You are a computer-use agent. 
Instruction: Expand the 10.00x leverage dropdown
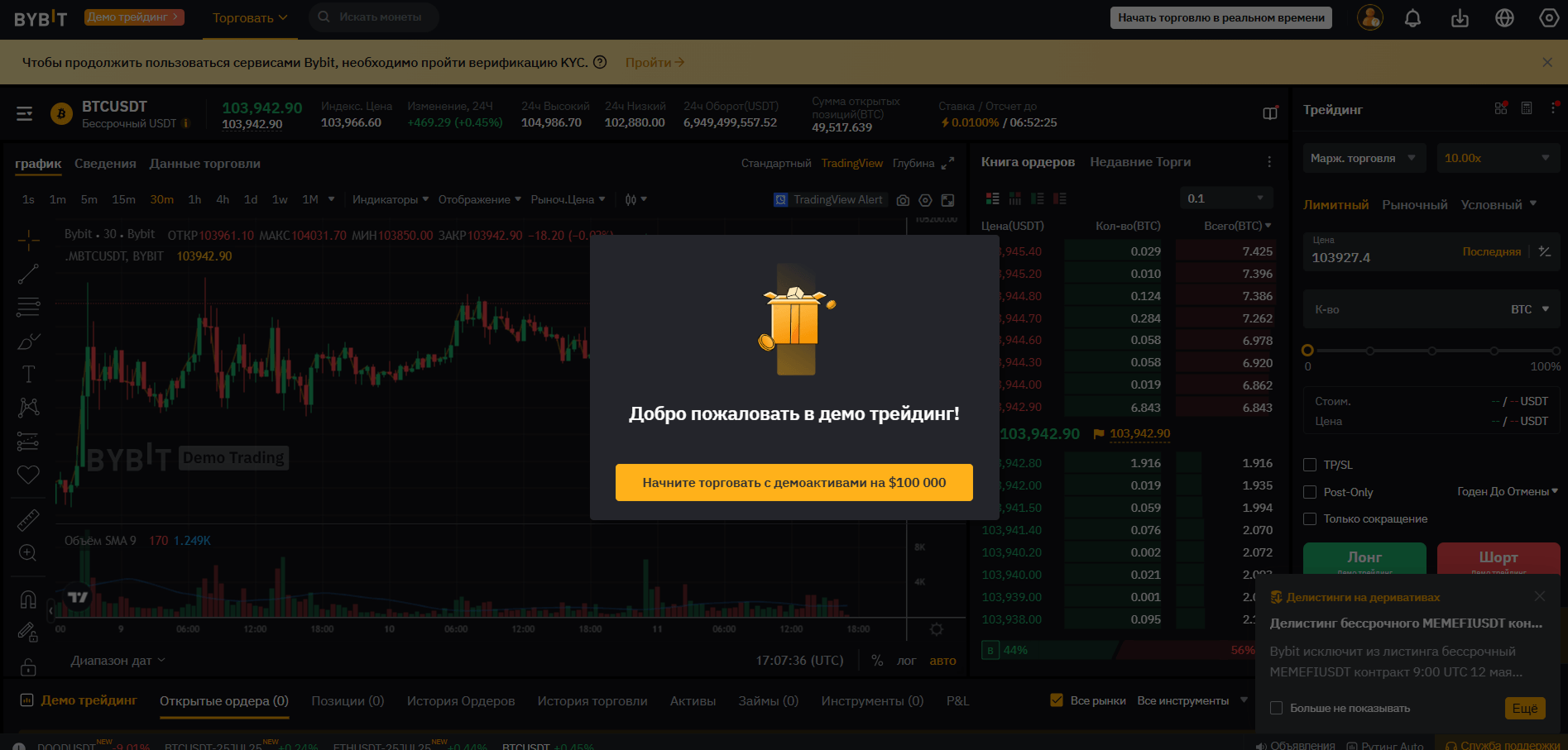pyautogui.click(x=1498, y=158)
